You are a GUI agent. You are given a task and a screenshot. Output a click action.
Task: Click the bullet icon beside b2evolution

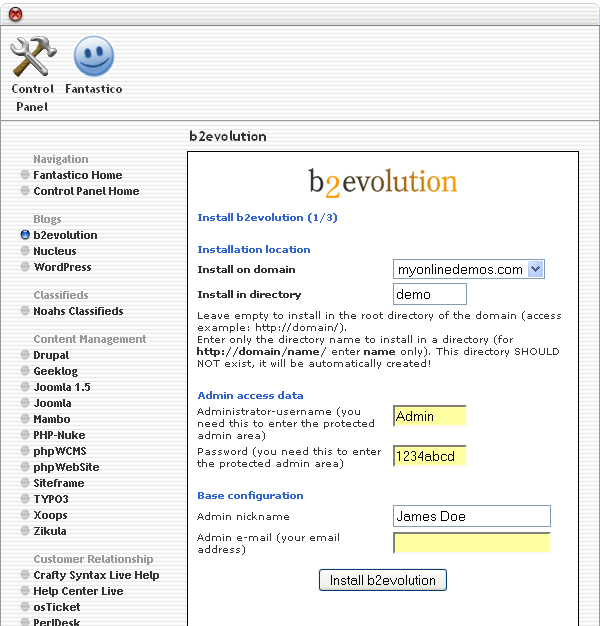coord(25,235)
